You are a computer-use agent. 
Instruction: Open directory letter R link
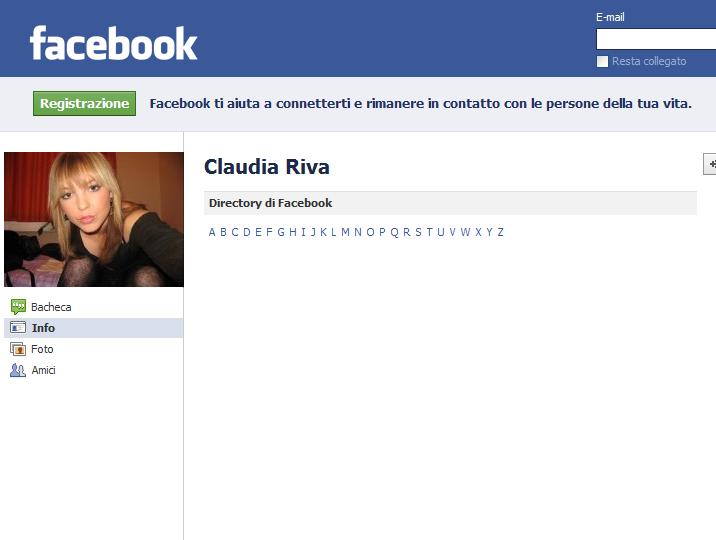click(x=406, y=232)
